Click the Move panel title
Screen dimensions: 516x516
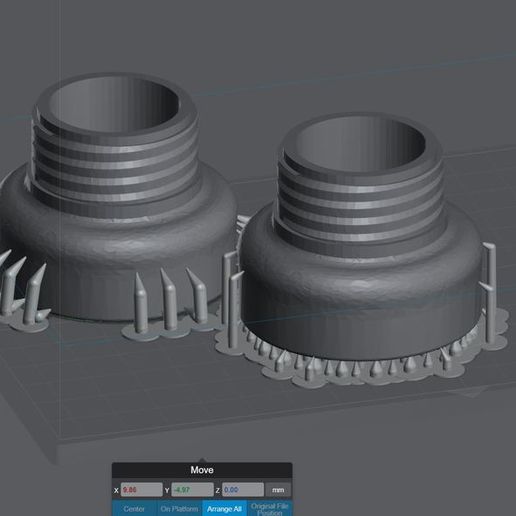202,470
